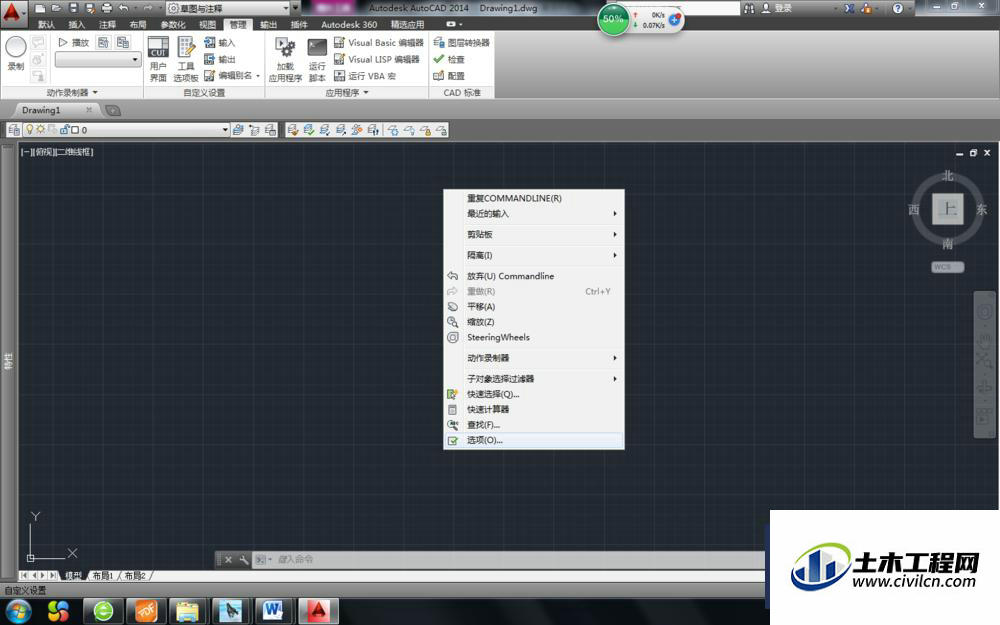
Task: Click the Autodesk Exchange X icon
Action: 849,8
